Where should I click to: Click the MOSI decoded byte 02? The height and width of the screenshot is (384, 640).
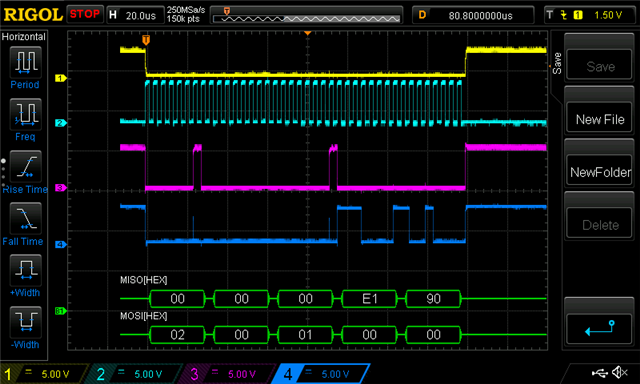[177, 335]
